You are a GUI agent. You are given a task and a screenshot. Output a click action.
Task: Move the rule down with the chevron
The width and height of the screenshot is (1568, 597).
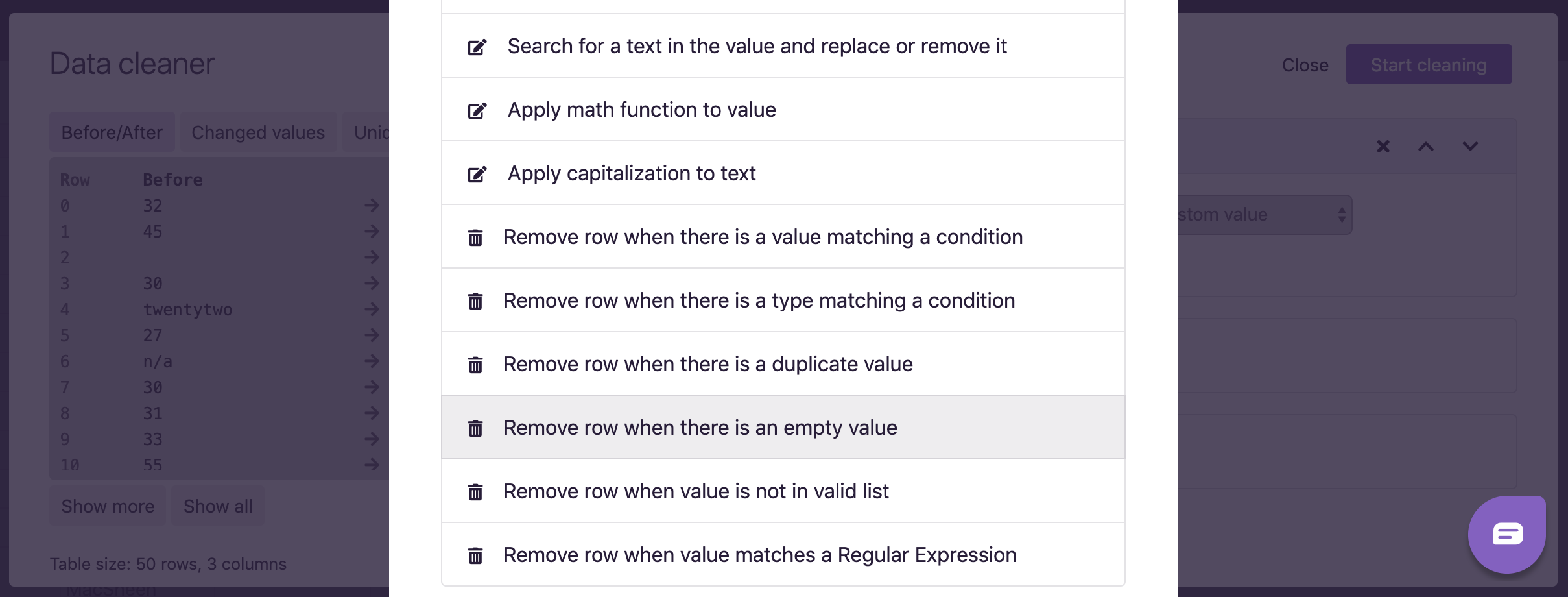[1470, 147]
